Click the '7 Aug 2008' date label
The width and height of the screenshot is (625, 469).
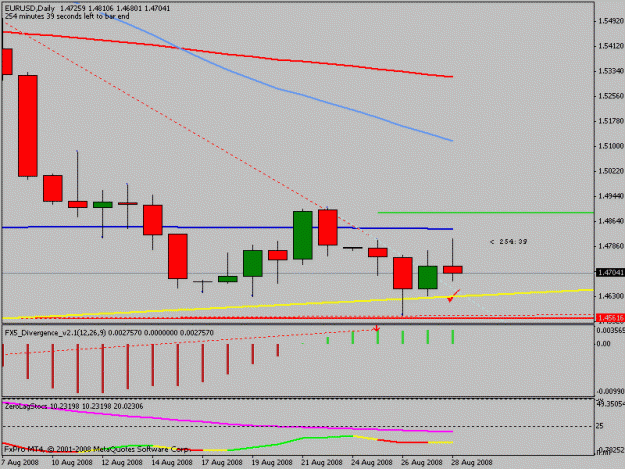tap(20, 463)
